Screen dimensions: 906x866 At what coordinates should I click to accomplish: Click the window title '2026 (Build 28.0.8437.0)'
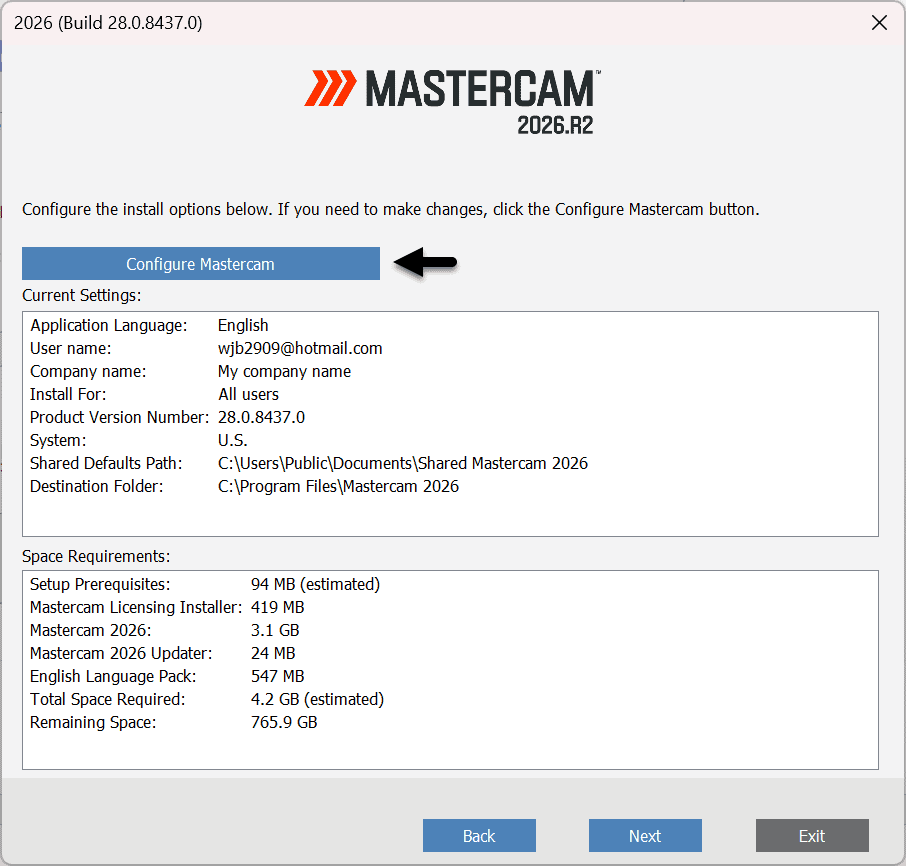coord(108,23)
